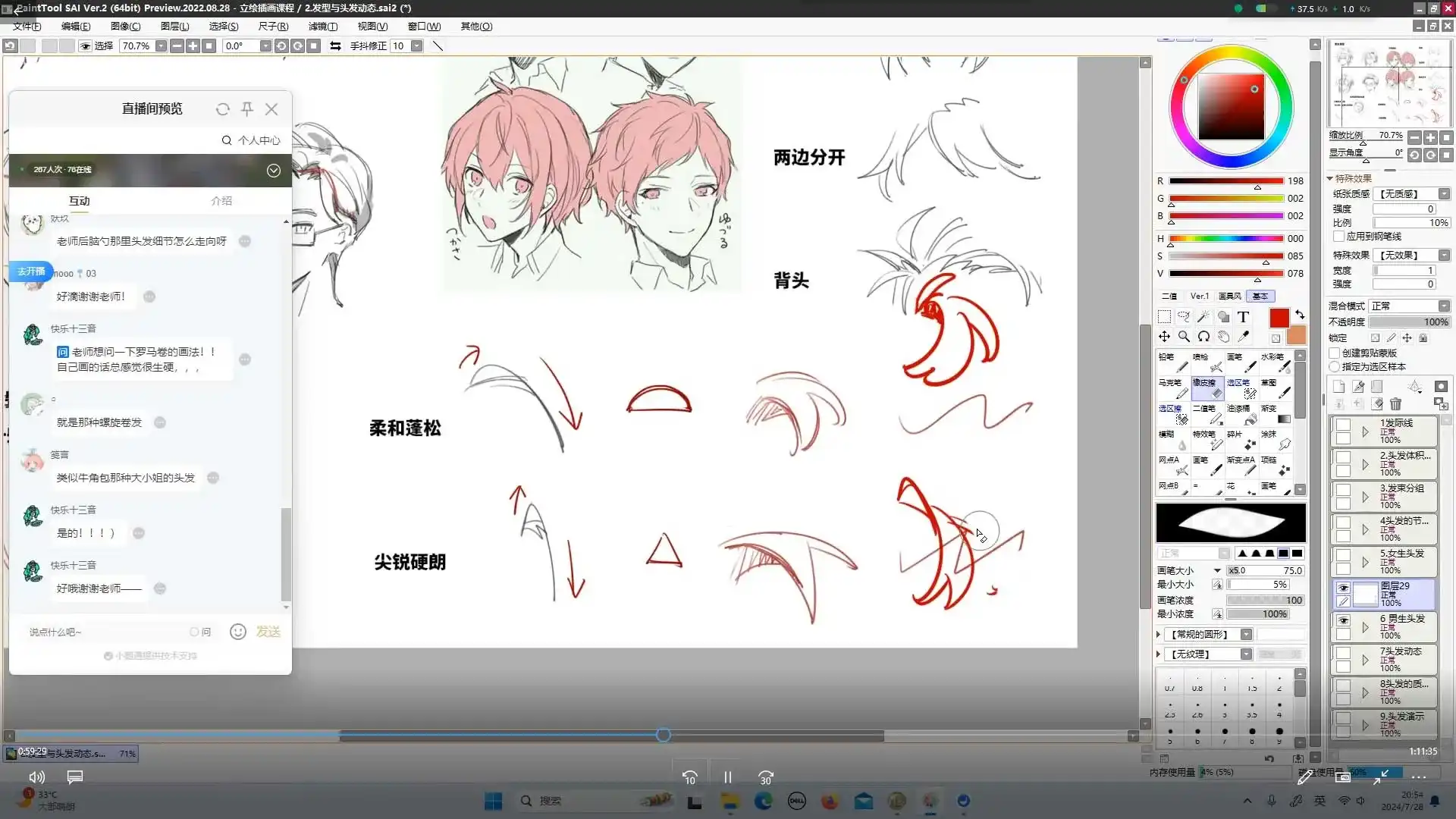Click the 发送 send button
This screenshot has height=819, width=1456.
point(268,632)
